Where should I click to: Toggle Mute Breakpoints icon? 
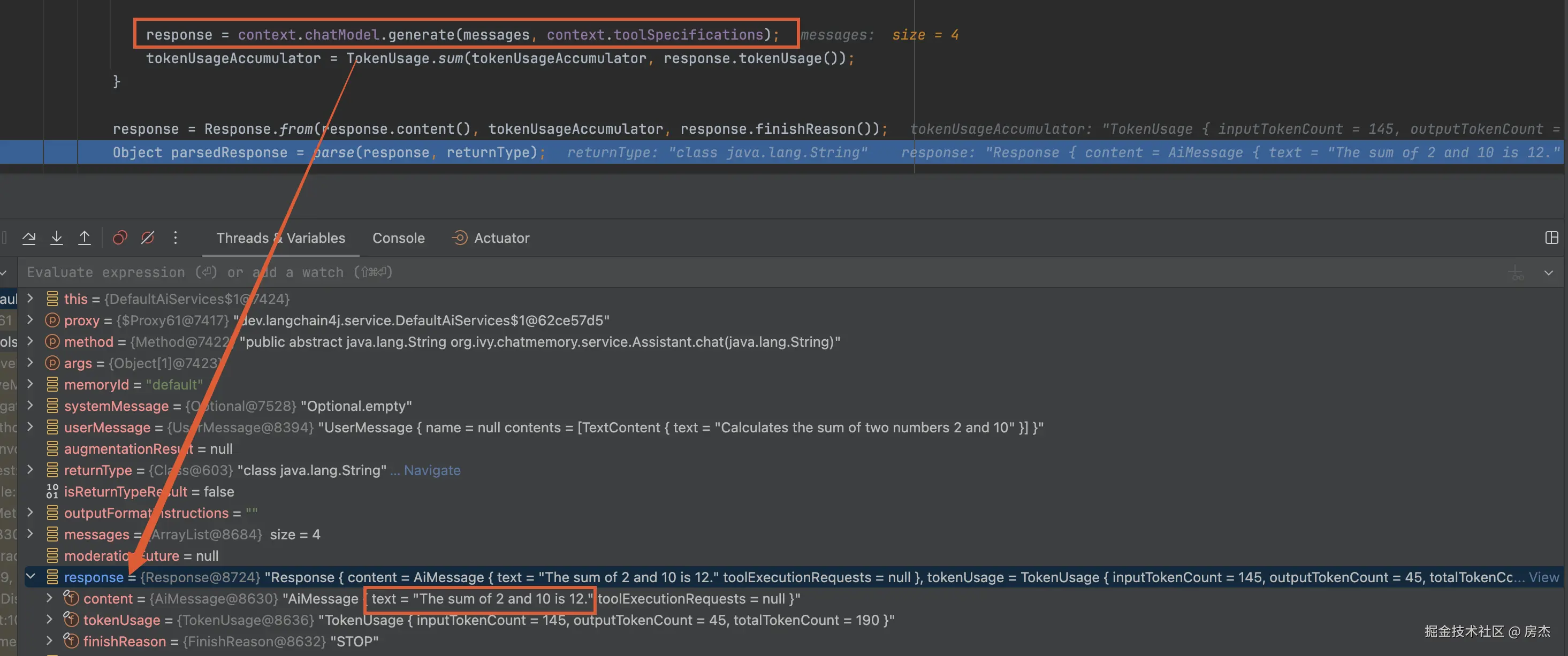click(148, 238)
